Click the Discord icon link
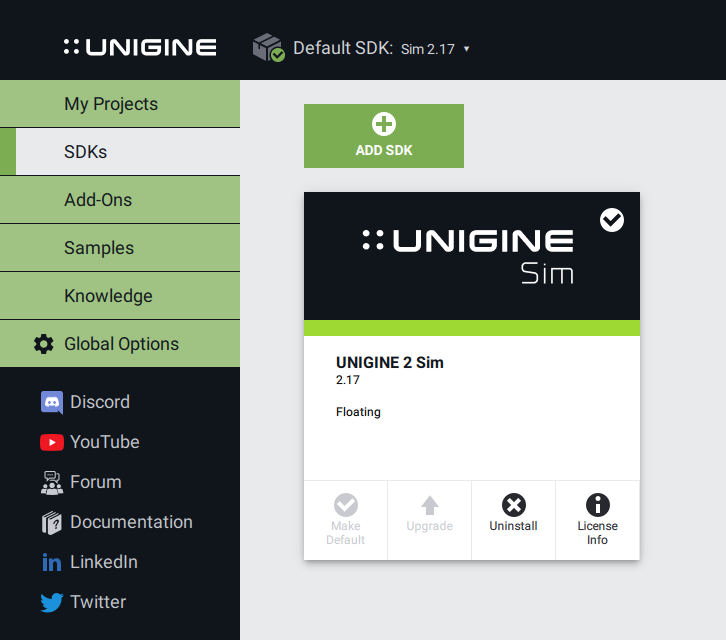 click(x=52, y=402)
